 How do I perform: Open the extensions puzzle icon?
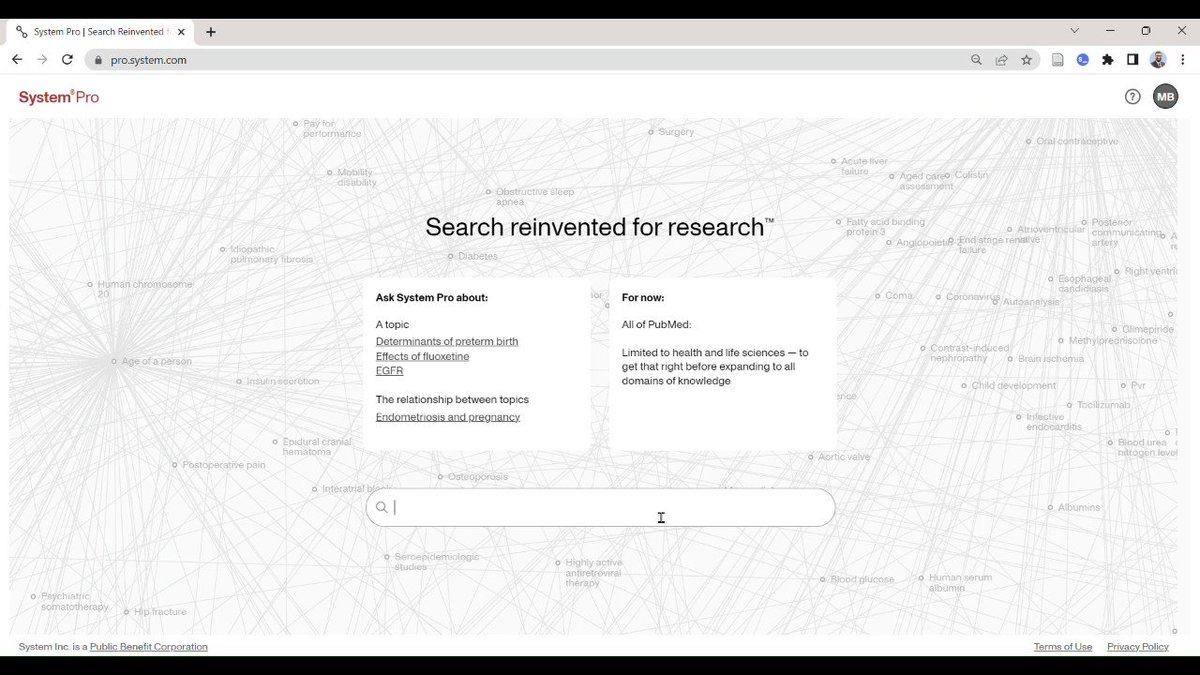point(1107,60)
